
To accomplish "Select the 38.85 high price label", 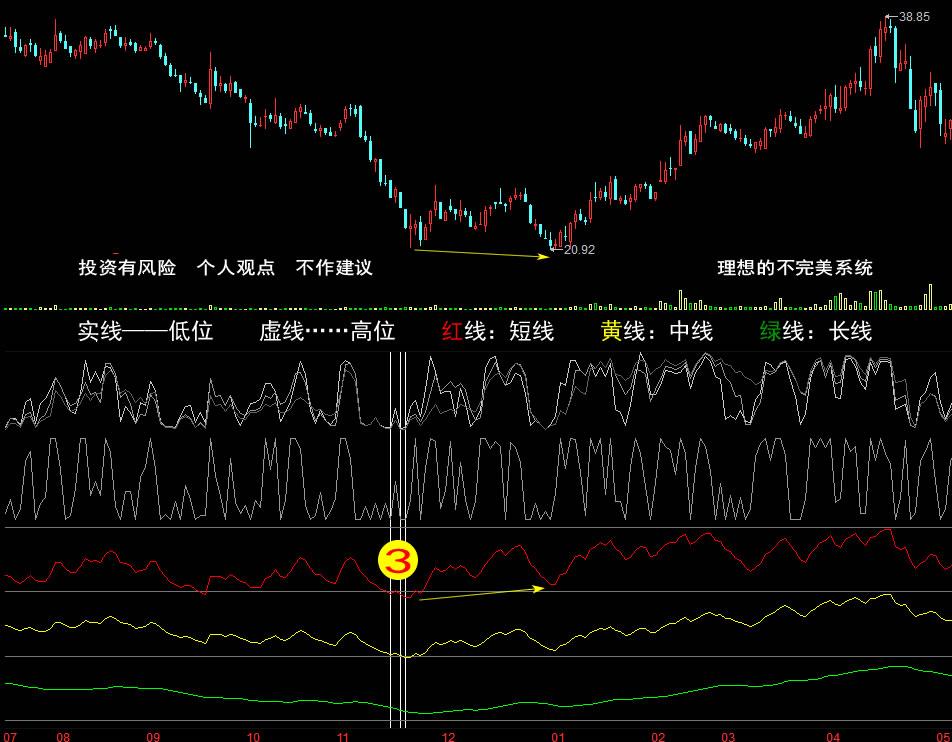I will 913,17.
